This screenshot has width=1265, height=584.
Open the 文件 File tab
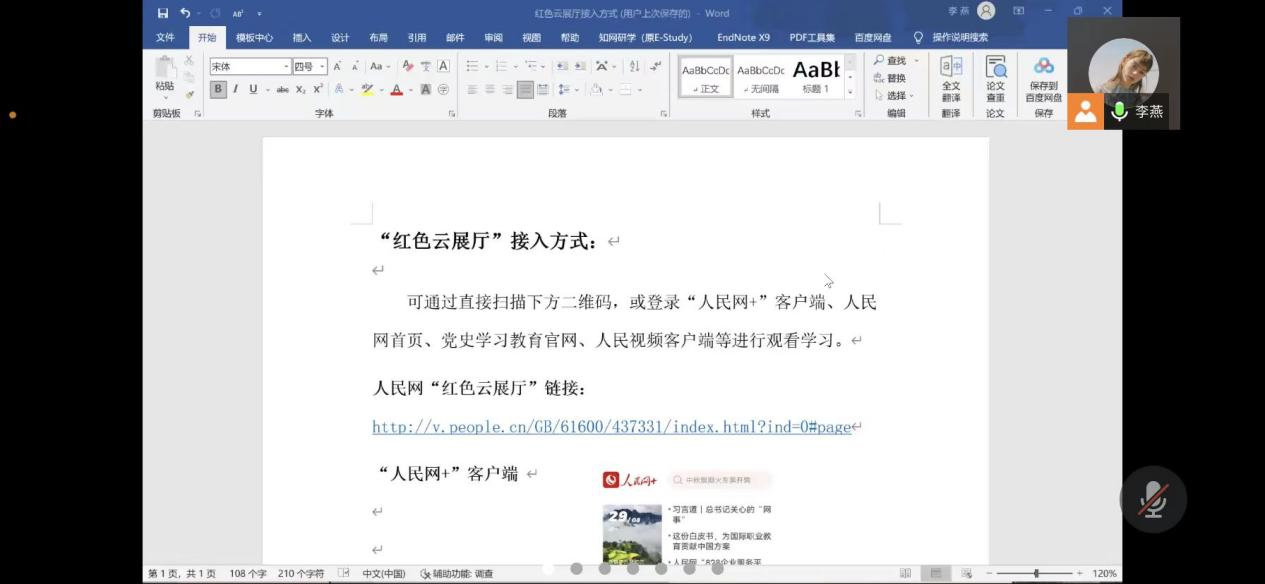(165, 37)
